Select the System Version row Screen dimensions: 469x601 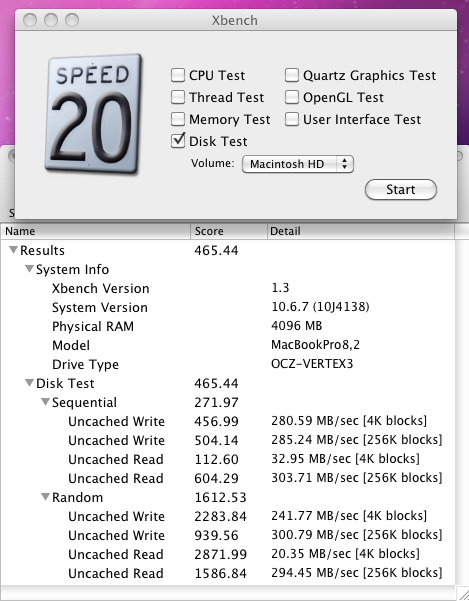pos(228,307)
